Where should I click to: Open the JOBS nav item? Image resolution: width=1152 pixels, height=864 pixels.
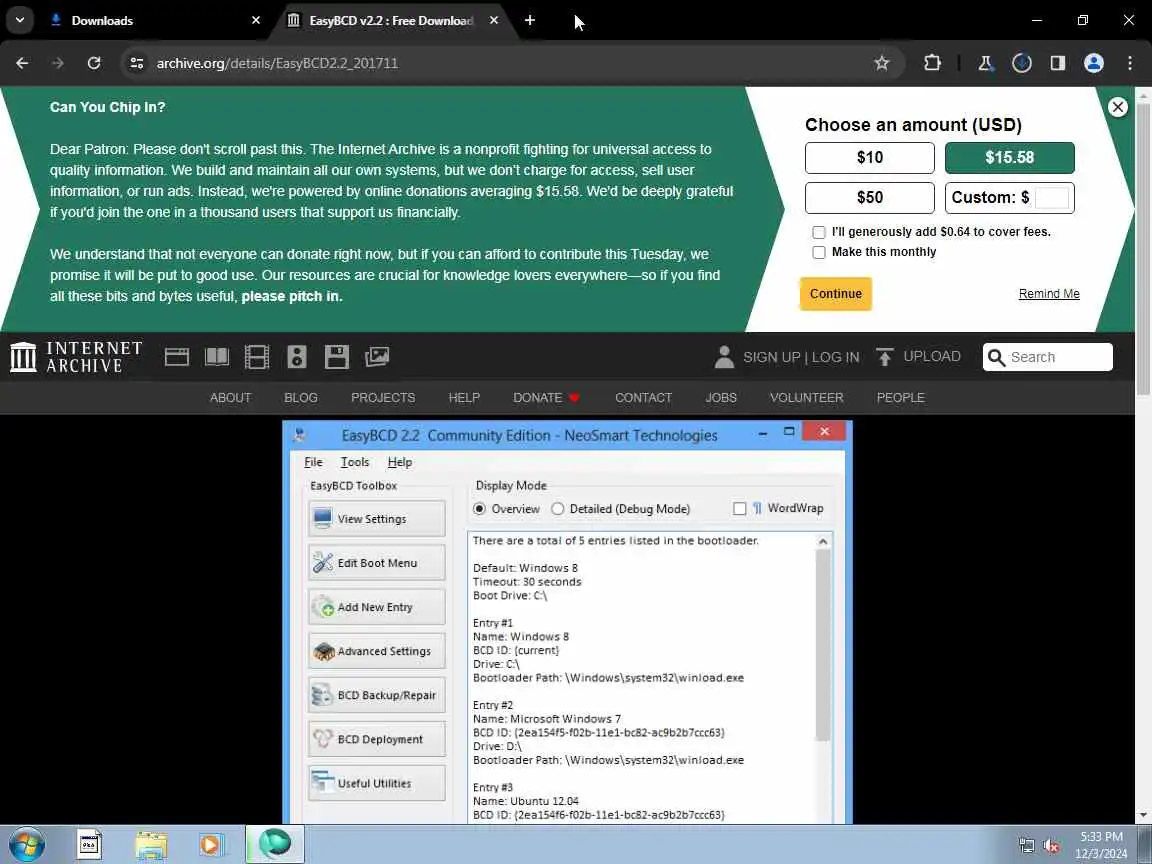click(721, 397)
